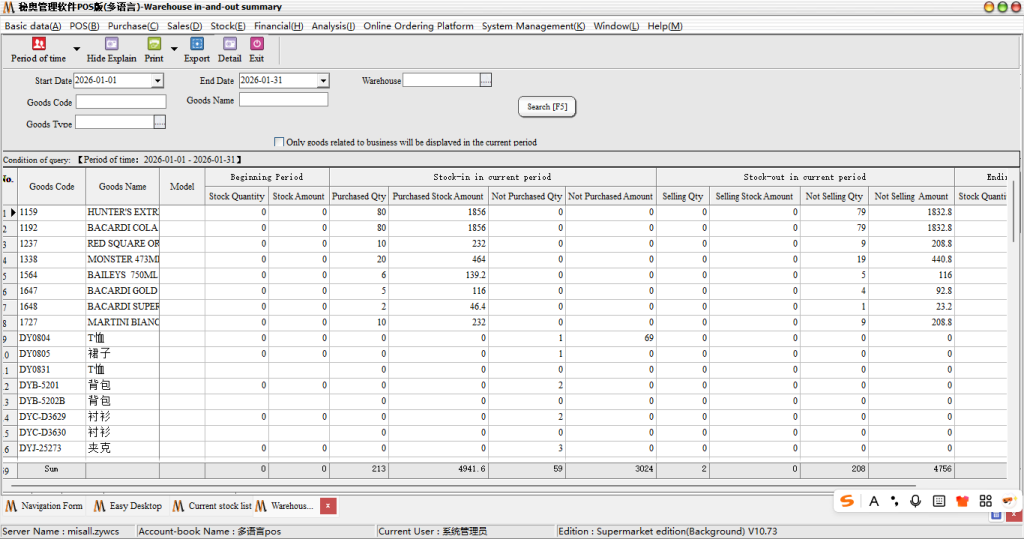This screenshot has height=539, width=1024.
Task: Click the Hide Explain toolbar icon
Action: coord(111,44)
